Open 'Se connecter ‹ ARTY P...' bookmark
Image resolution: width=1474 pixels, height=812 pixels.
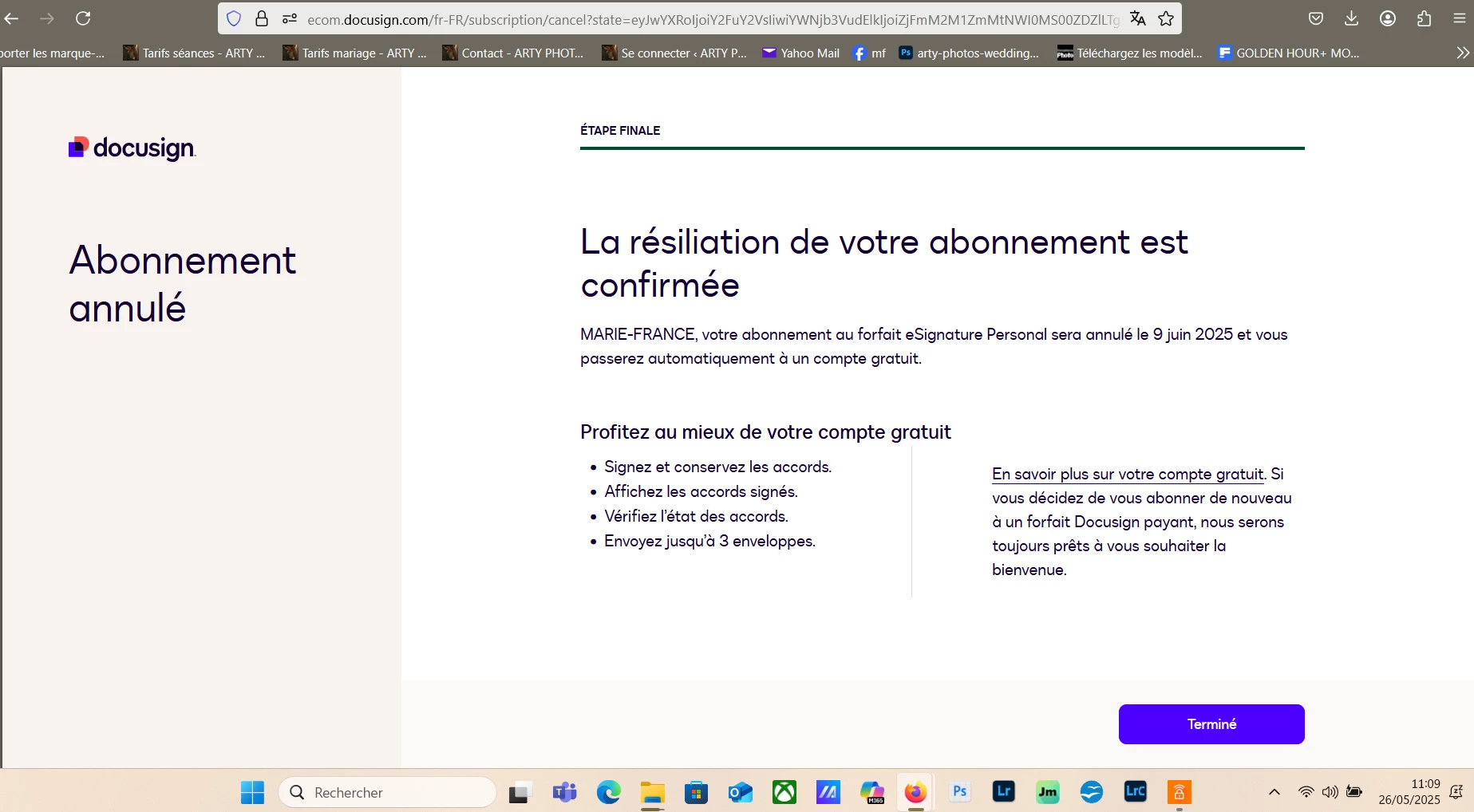click(674, 53)
